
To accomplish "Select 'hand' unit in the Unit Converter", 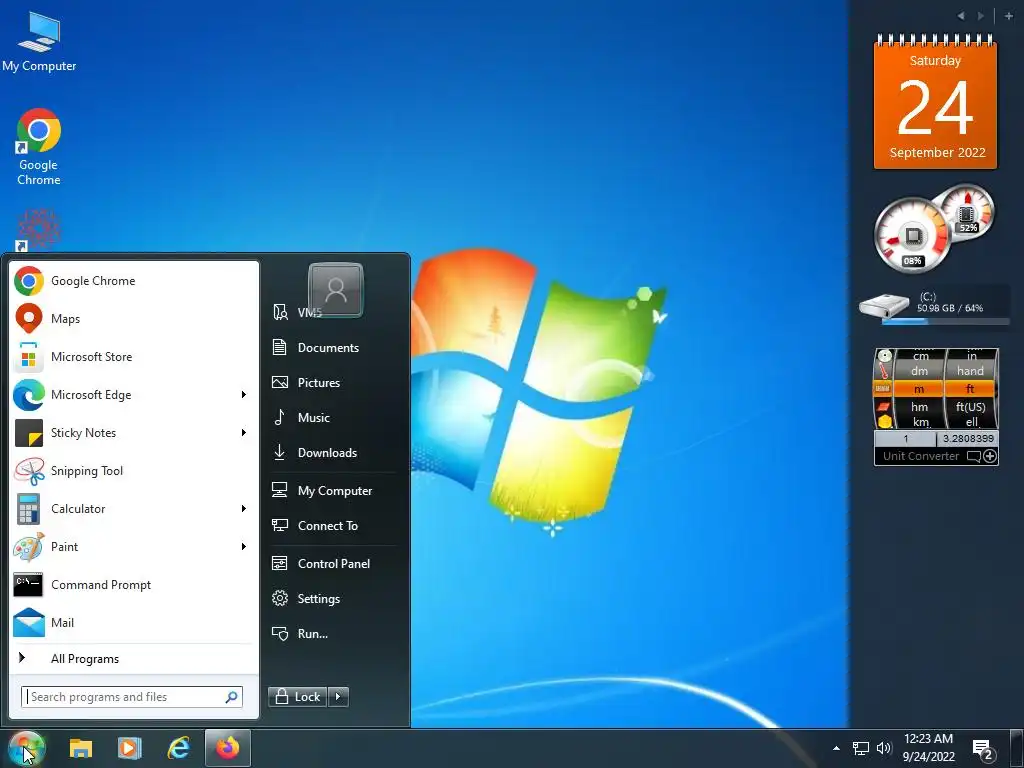I will 970,371.
